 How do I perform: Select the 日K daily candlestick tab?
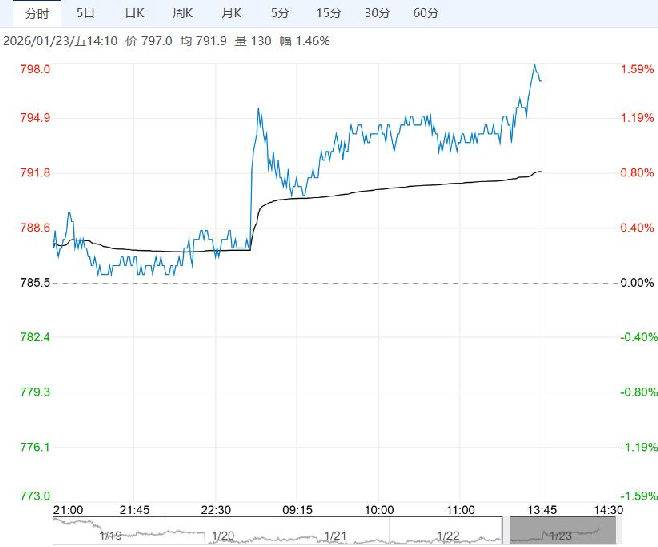134,13
